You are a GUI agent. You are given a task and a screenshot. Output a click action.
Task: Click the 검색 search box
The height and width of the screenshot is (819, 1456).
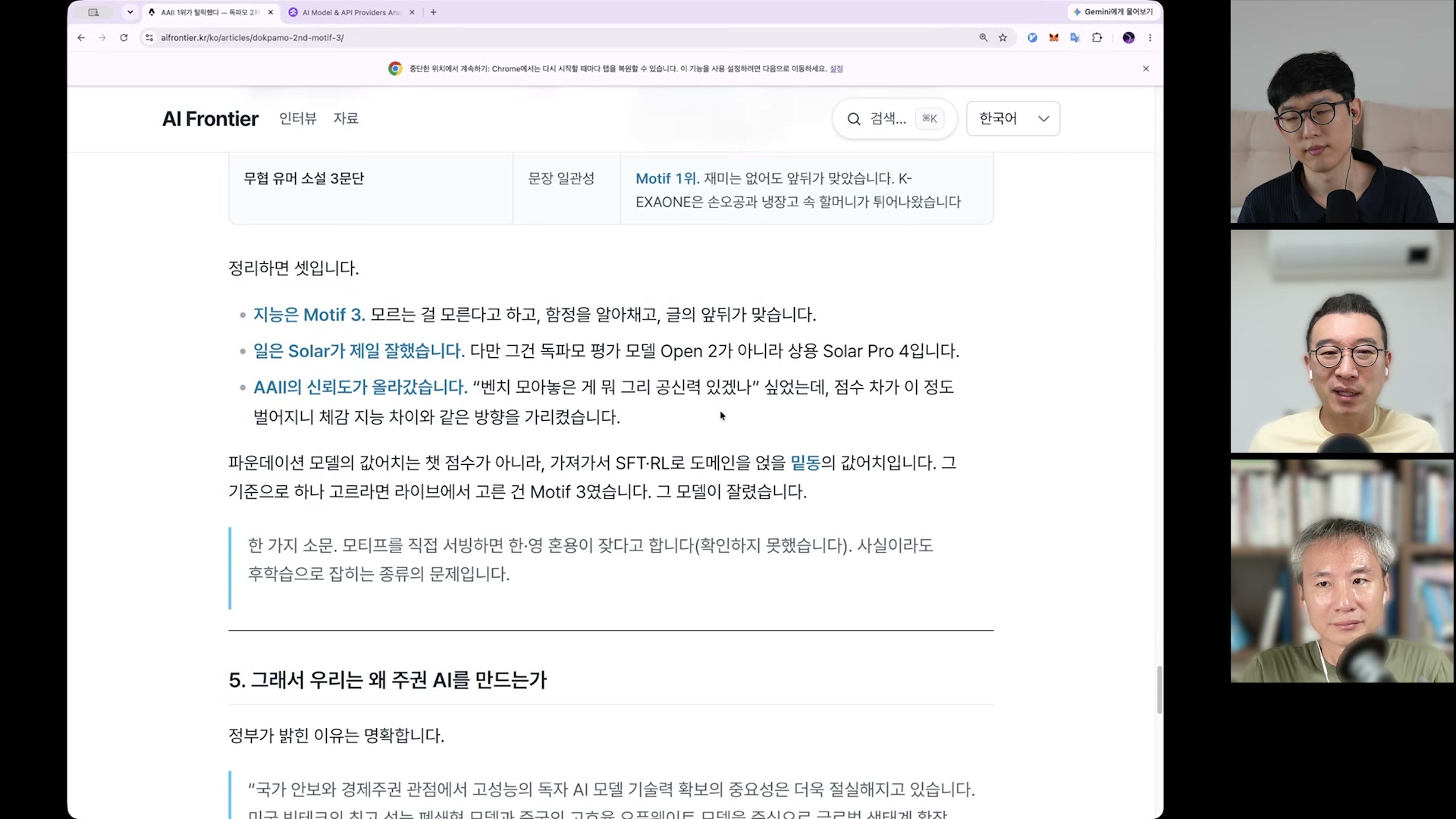(x=895, y=118)
